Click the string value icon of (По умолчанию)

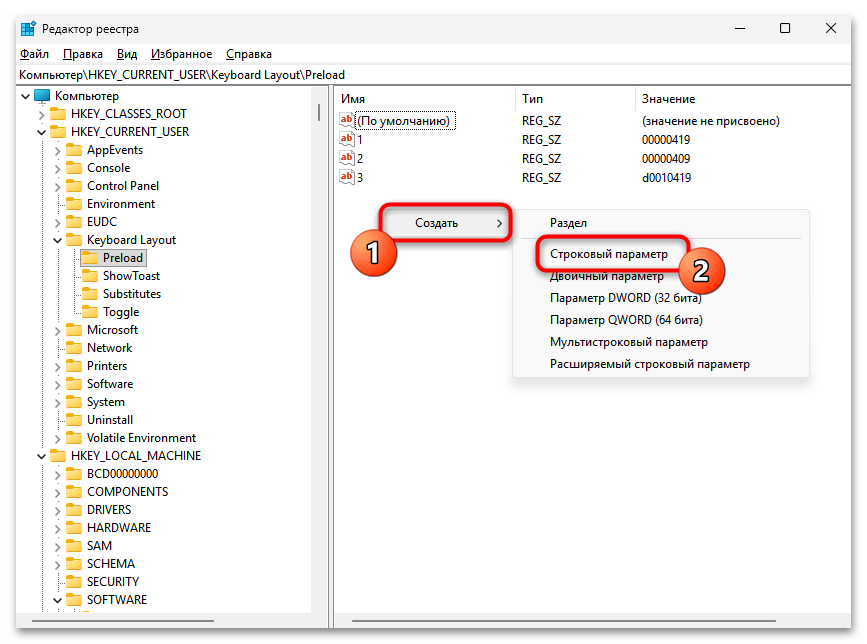pyautogui.click(x=347, y=120)
